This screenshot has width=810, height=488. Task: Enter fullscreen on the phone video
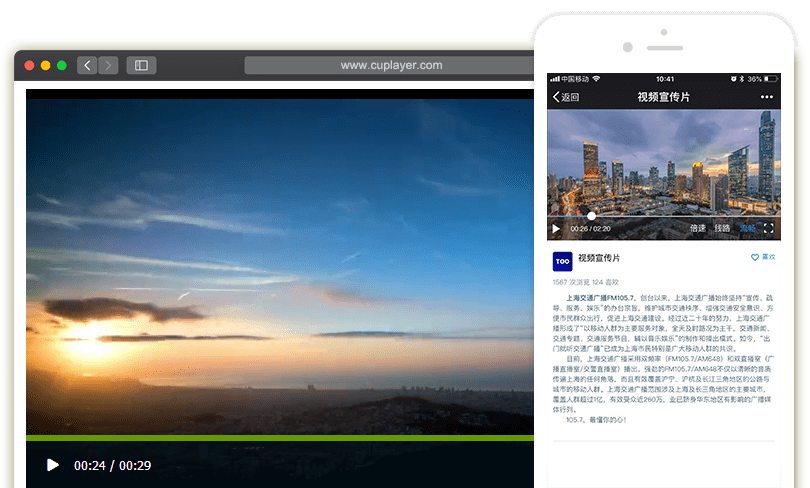[769, 229]
